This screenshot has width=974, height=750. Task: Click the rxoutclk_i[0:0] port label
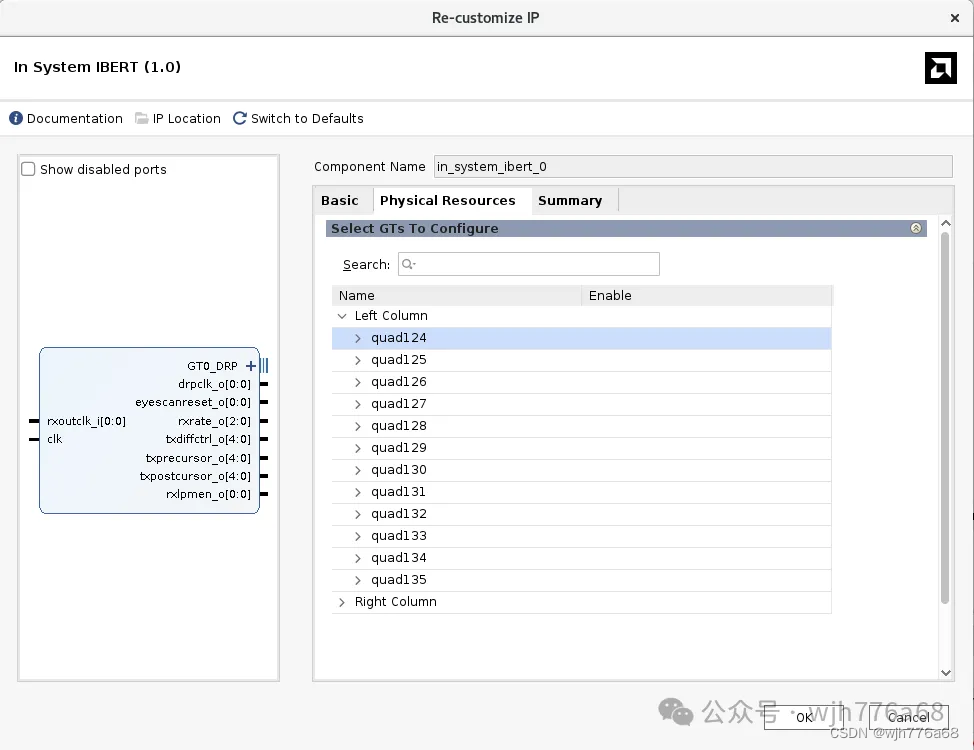[86, 421]
